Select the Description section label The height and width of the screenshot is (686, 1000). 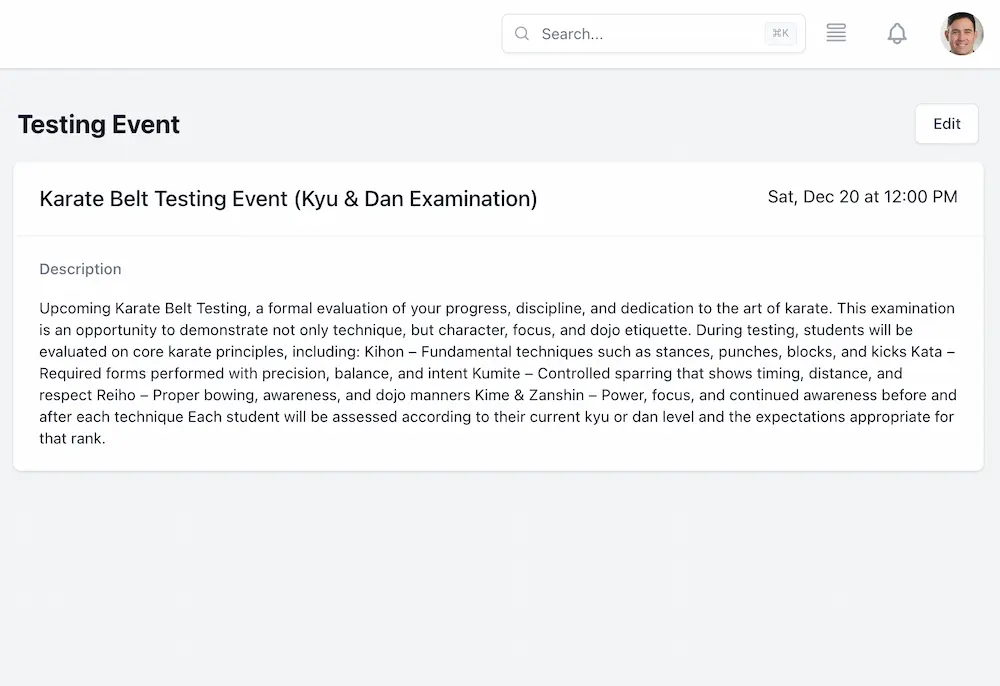[x=80, y=269]
